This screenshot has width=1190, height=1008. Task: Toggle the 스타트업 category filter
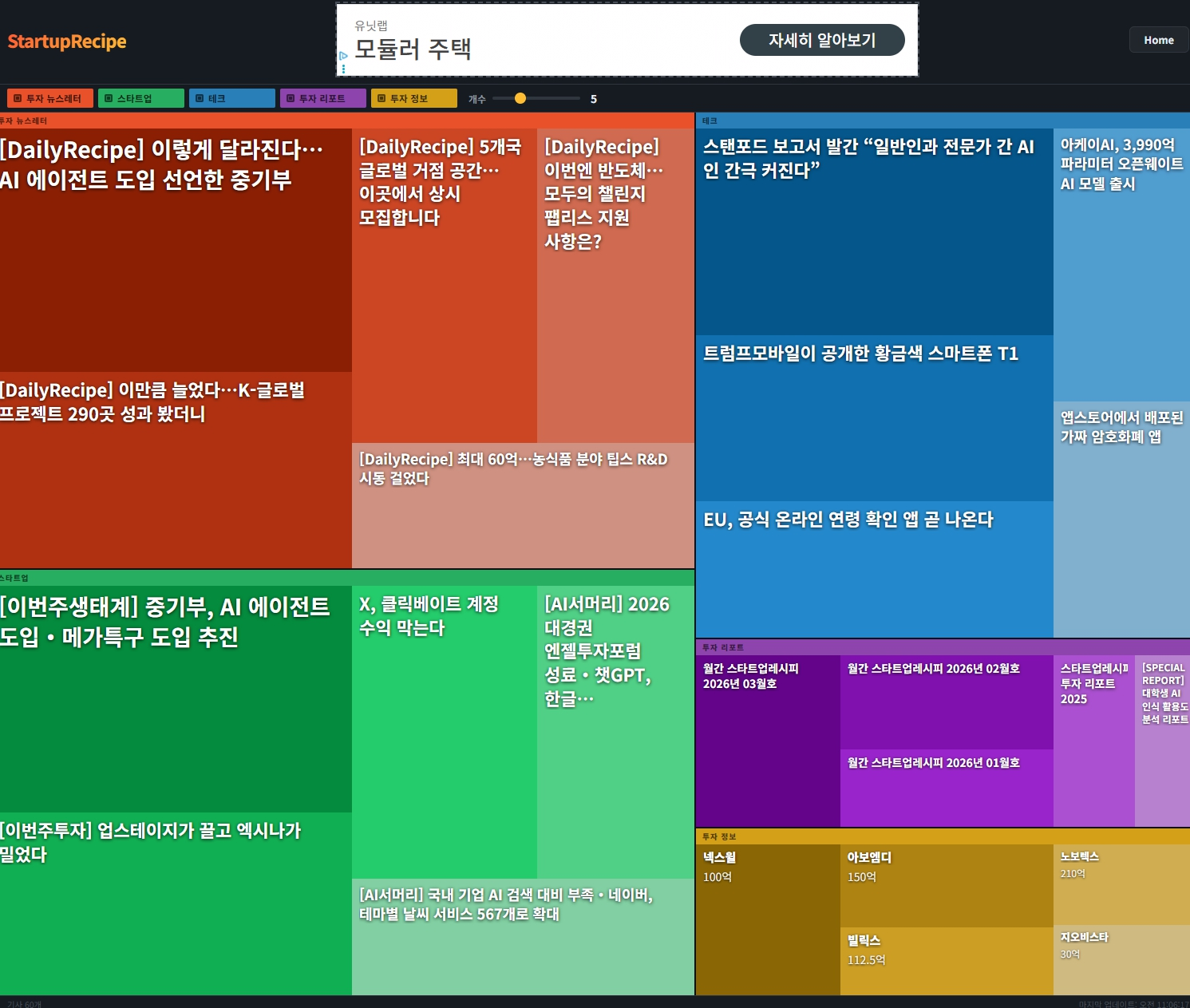point(140,98)
